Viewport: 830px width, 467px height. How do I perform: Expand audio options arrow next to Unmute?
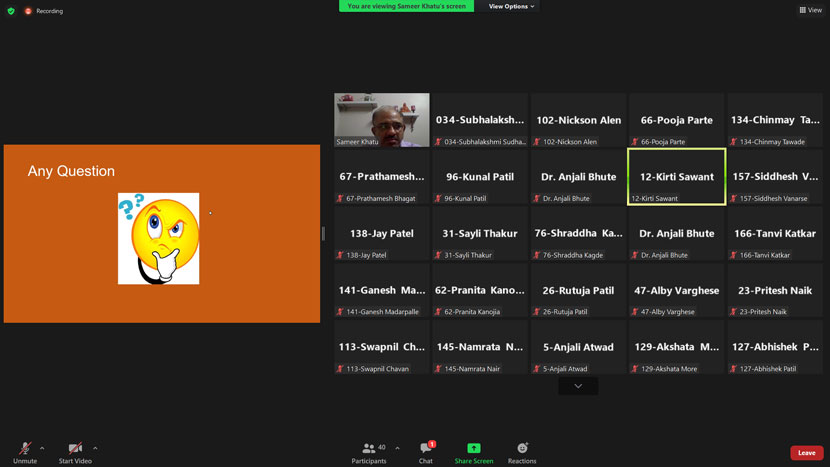[42, 448]
